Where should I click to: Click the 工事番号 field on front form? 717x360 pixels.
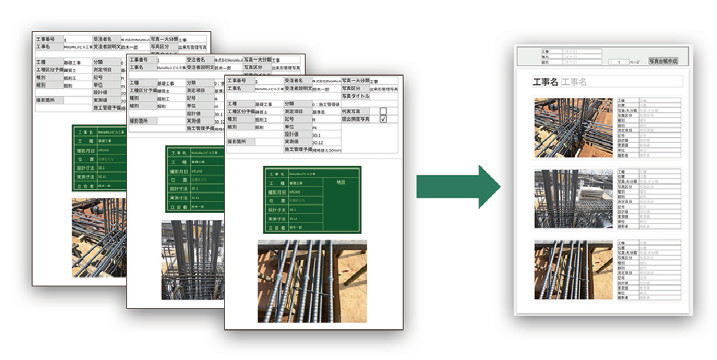269,81
